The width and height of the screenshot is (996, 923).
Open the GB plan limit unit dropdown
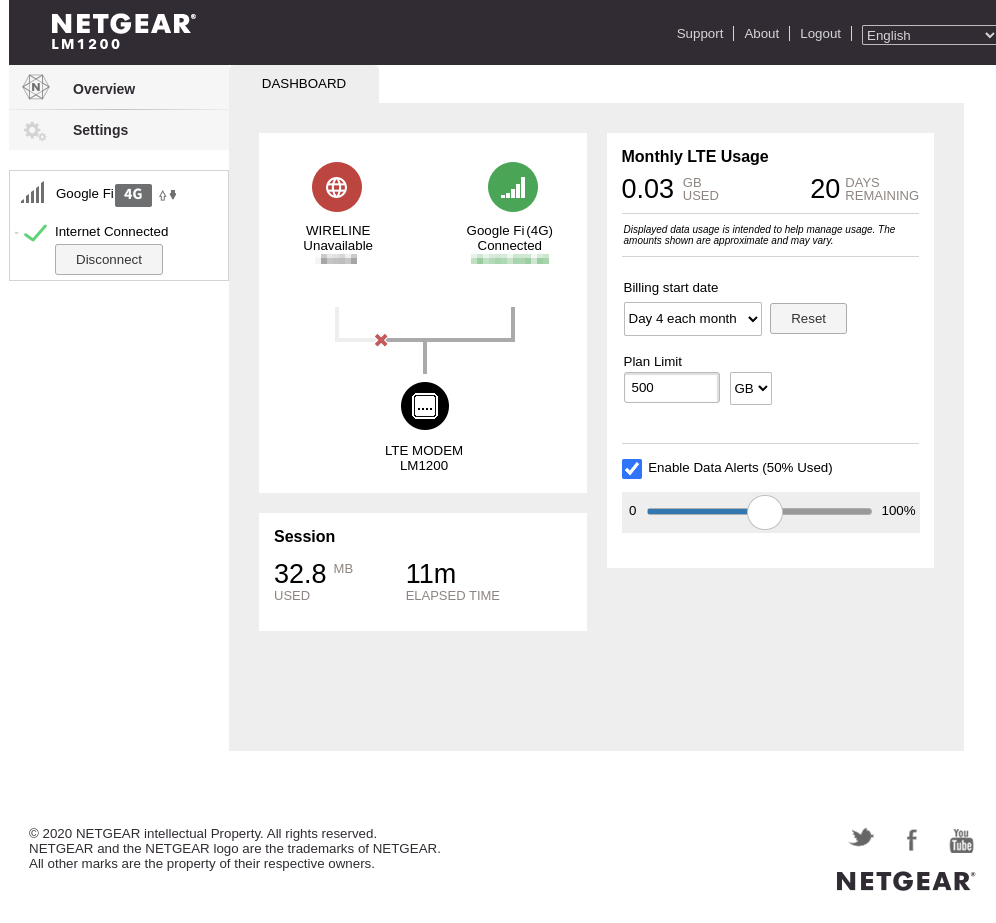tap(750, 388)
